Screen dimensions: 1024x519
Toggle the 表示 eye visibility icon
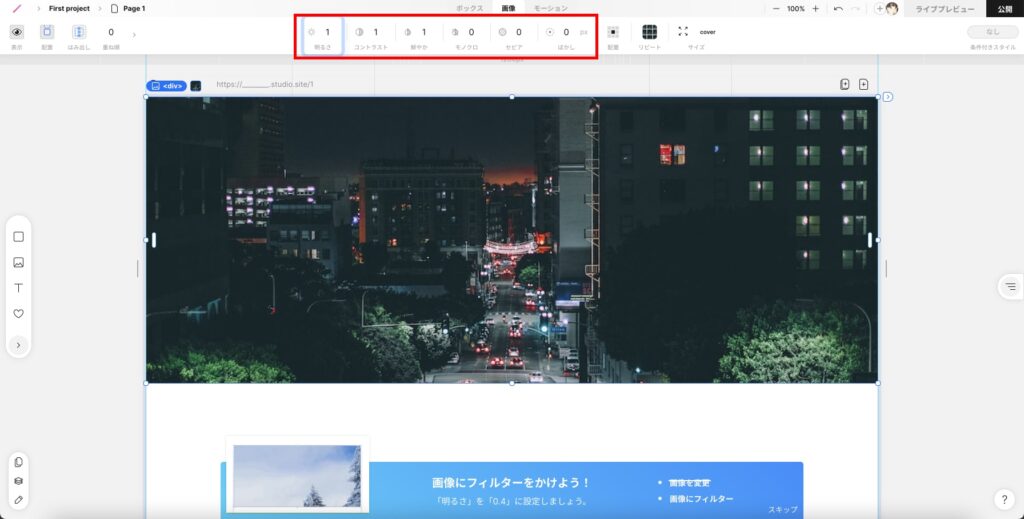[x=17, y=32]
